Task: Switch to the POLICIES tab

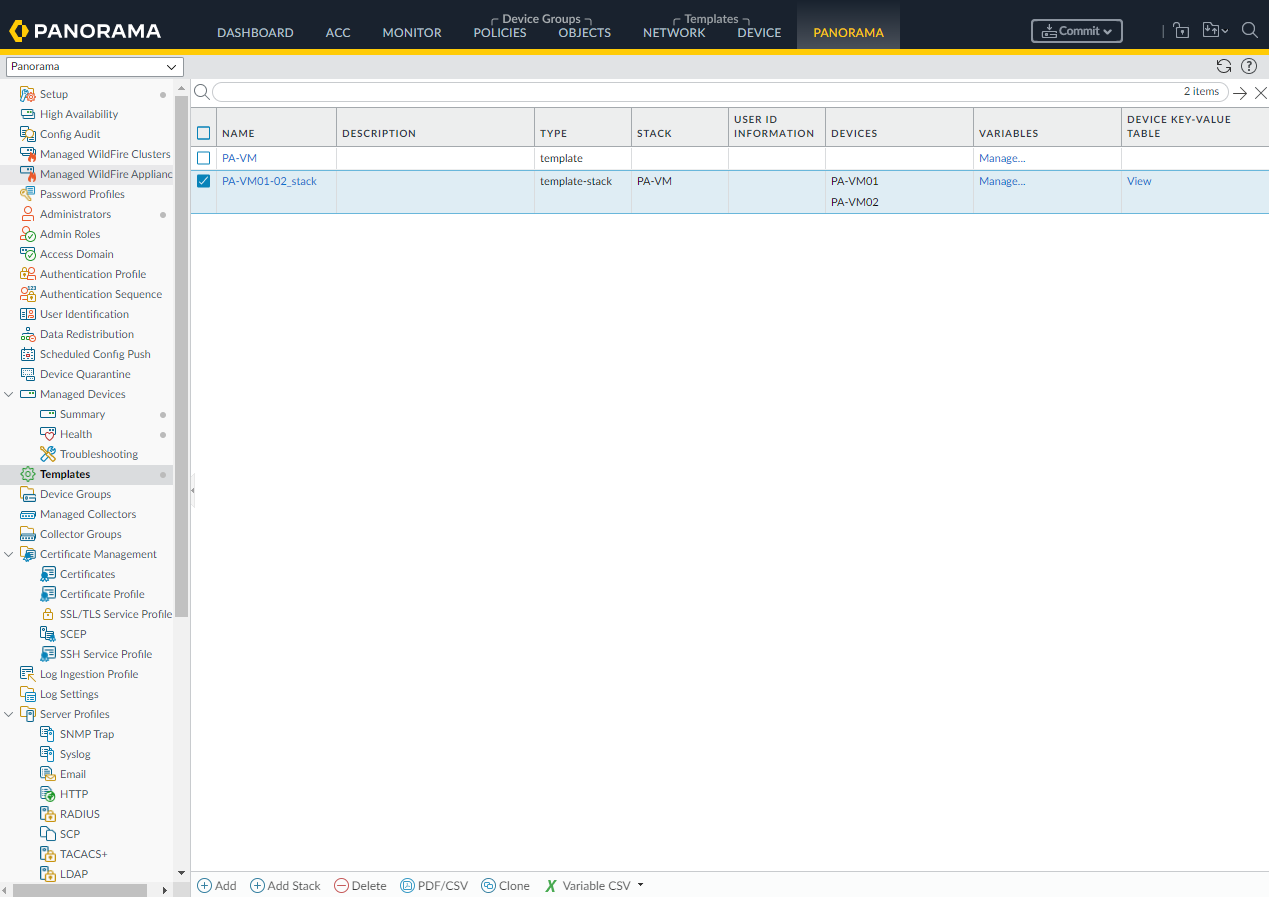Action: tap(500, 33)
